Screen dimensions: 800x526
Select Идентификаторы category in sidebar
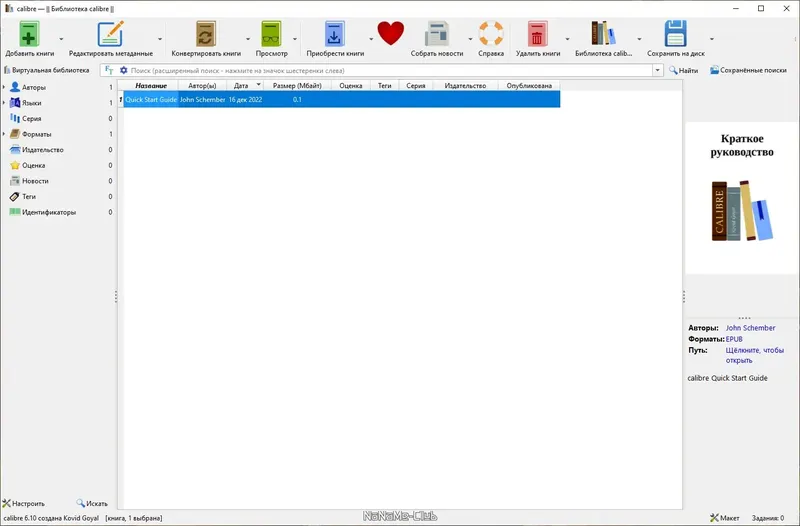point(48,212)
